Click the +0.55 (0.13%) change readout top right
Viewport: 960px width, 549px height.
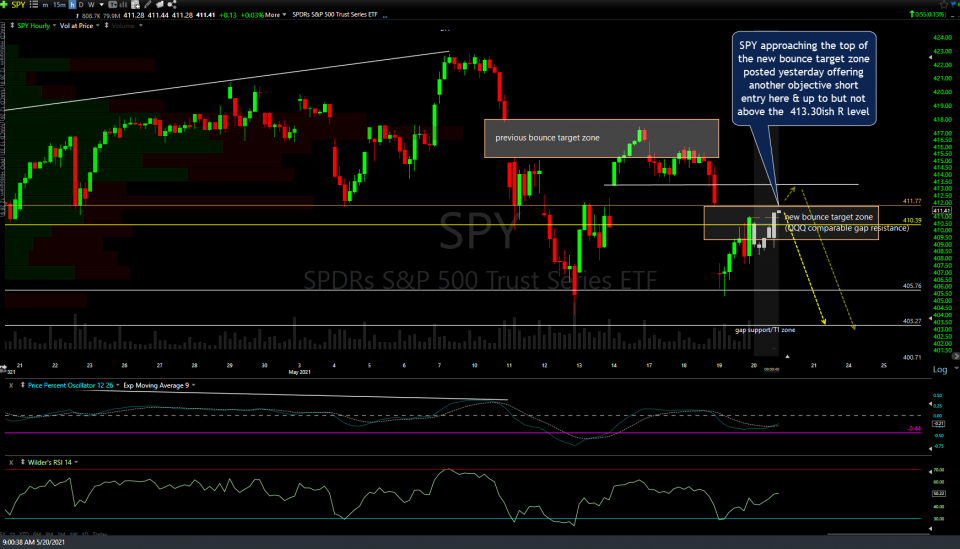tap(928, 15)
